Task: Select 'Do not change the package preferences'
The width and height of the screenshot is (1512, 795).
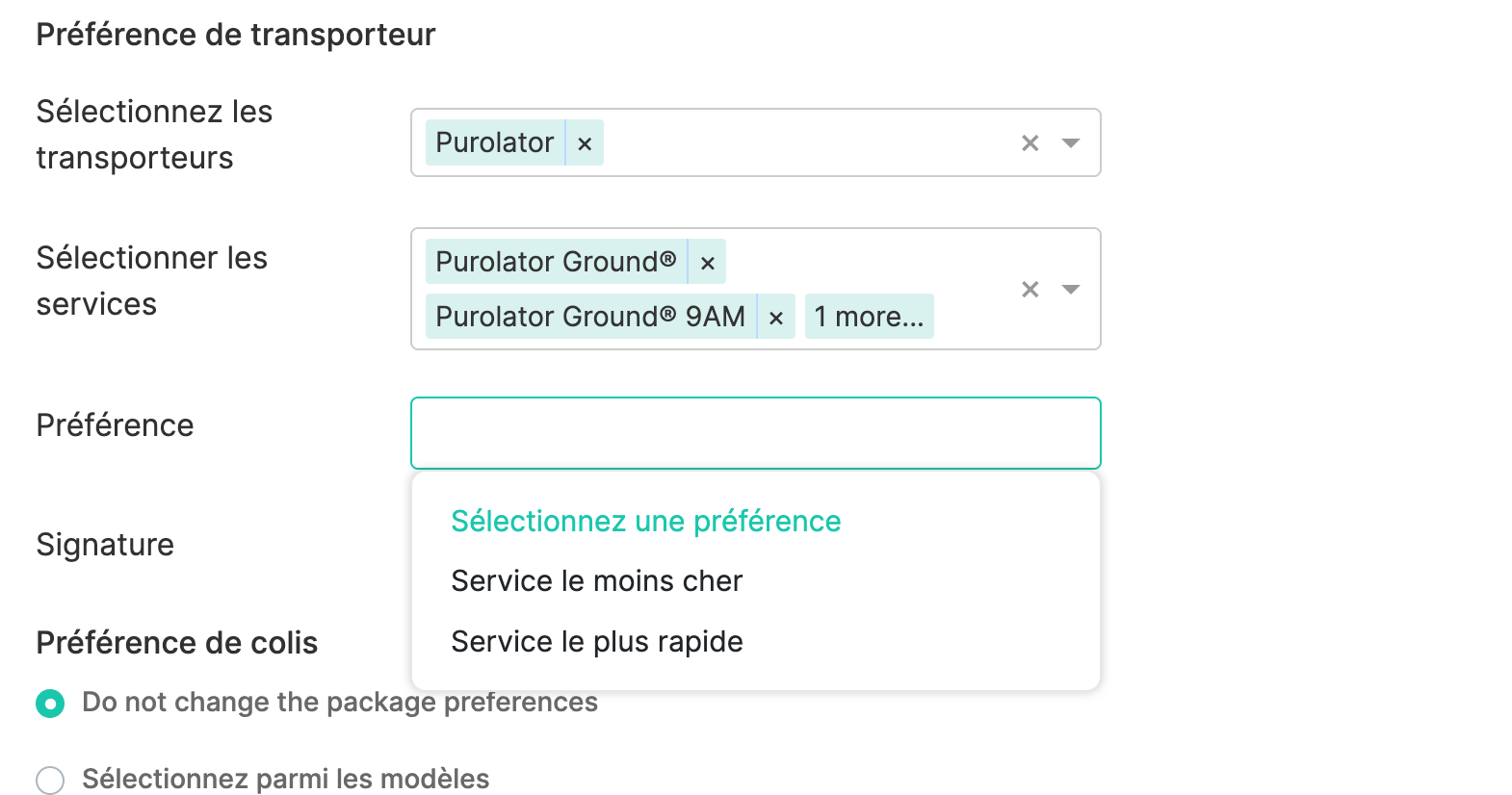Action: (x=50, y=704)
